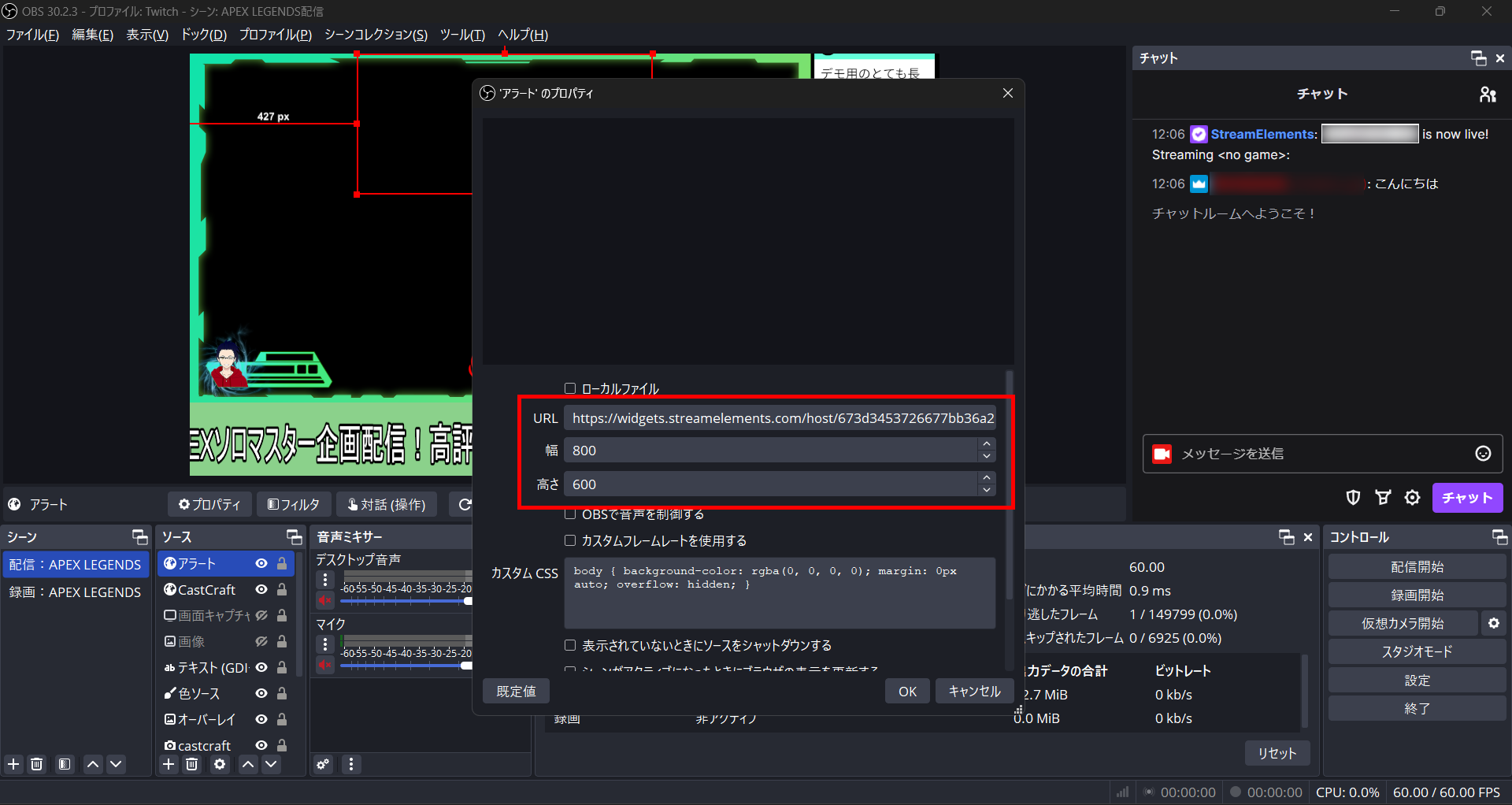The image size is (1512, 805).
Task: Click the URL input field
Action: (x=780, y=418)
